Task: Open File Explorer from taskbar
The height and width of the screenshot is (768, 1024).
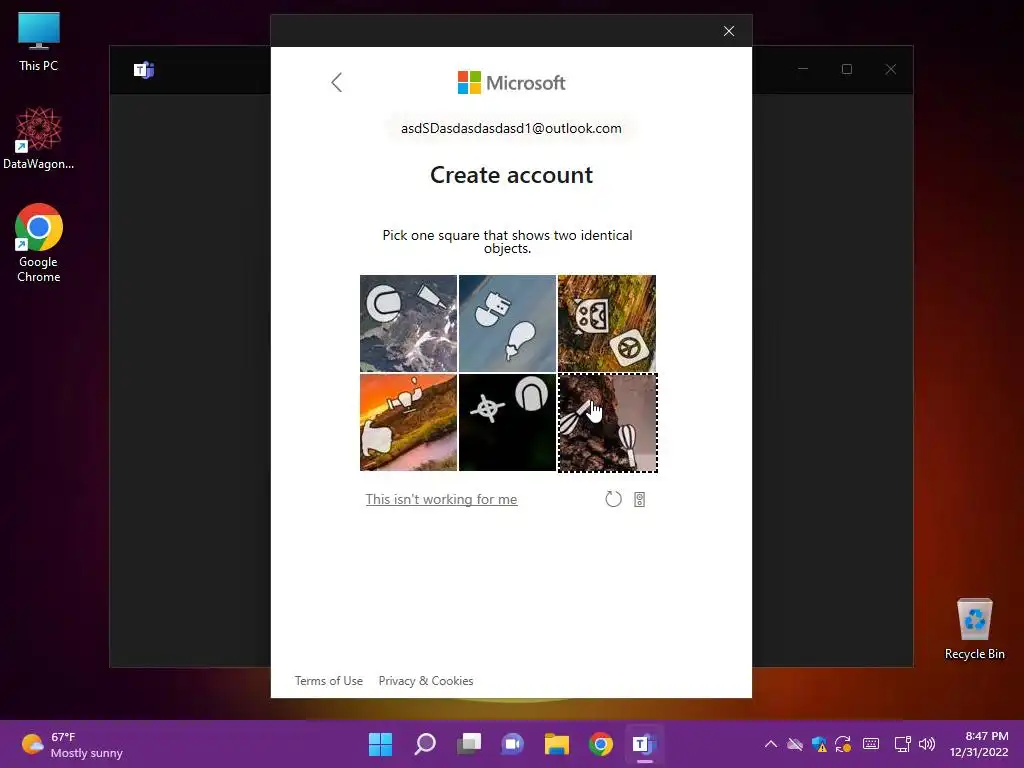Action: (557, 744)
